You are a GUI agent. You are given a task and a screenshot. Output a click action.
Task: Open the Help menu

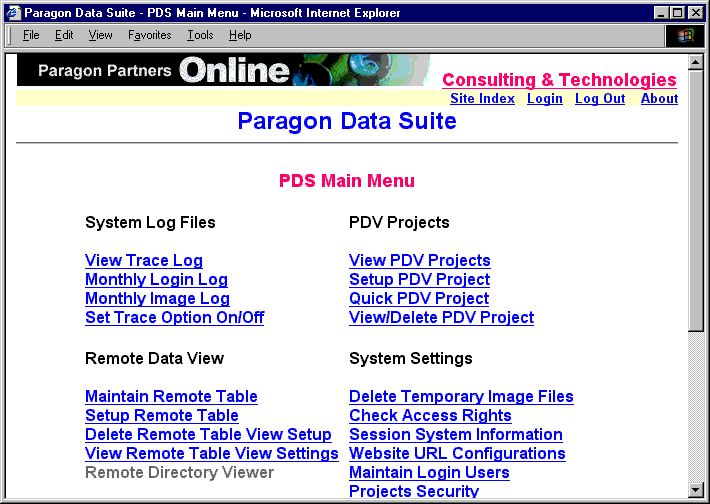click(240, 35)
